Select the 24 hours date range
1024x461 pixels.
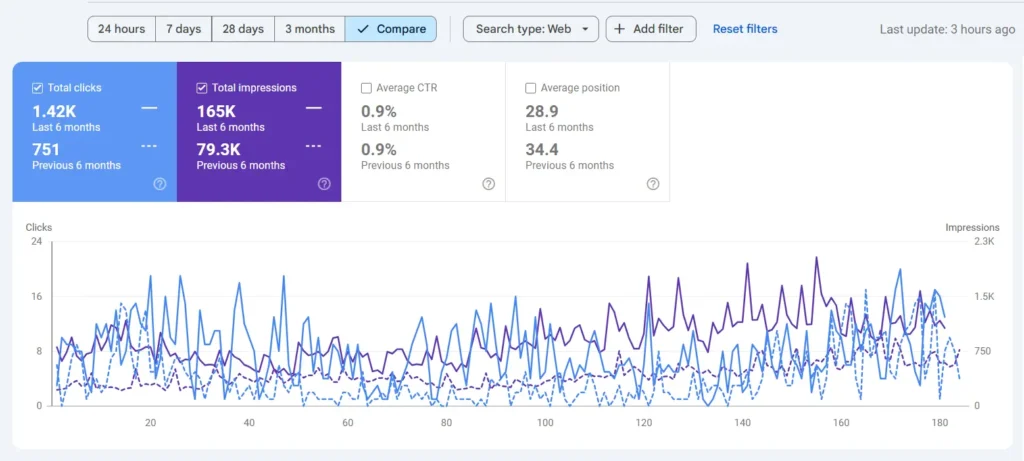(121, 29)
